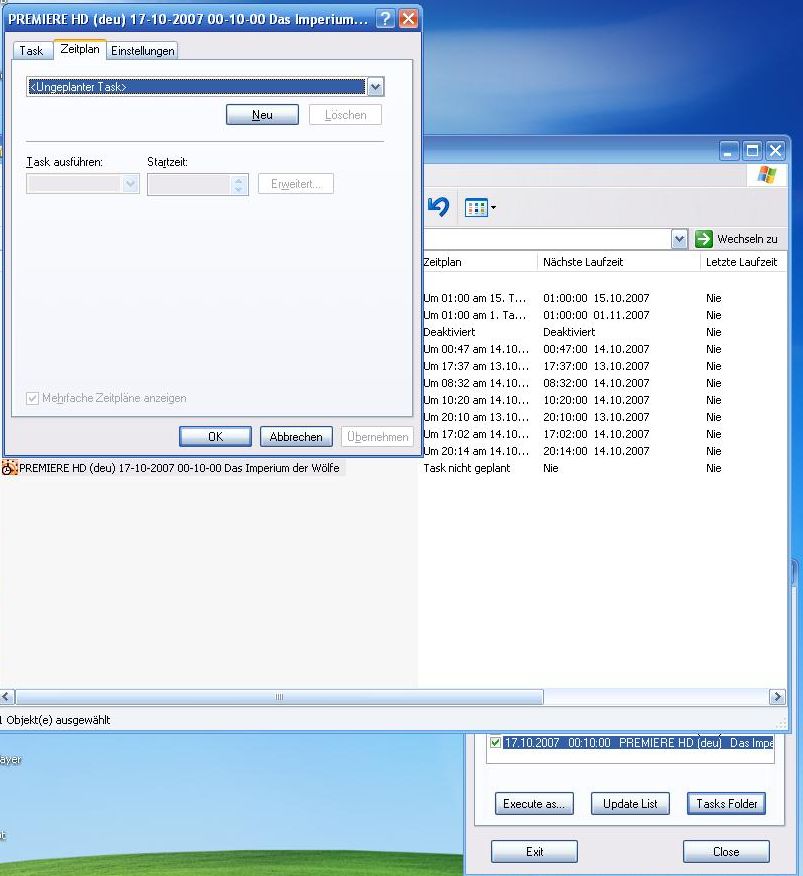Click the Löschen button
Screen dimensions: 803x876
point(345,115)
